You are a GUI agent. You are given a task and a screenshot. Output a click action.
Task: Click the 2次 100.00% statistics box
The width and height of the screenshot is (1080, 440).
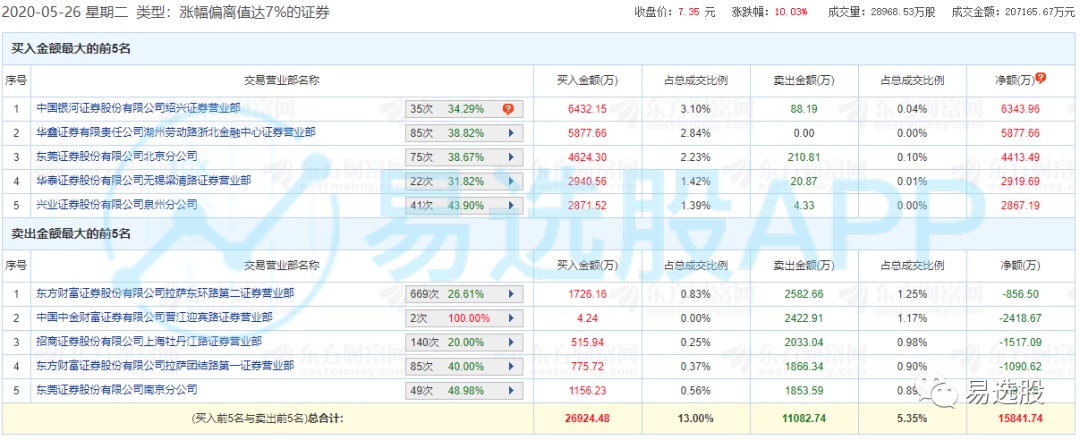[x=464, y=318]
